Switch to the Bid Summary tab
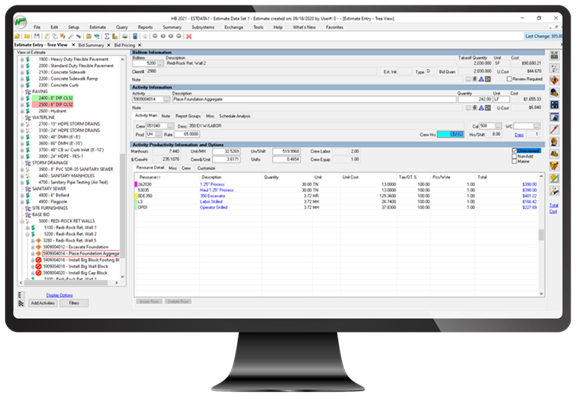Image resolution: width=576 pixels, height=397 pixels. (91, 45)
